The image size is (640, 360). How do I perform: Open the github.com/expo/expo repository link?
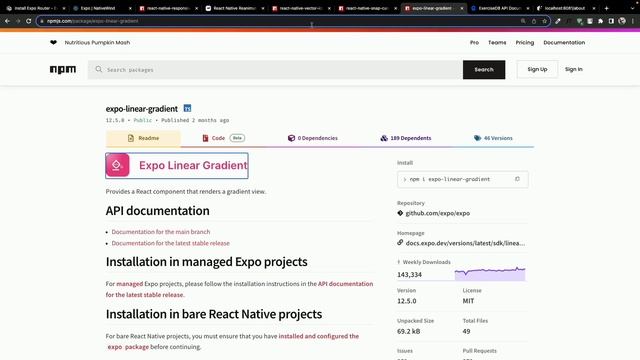tap(438, 213)
